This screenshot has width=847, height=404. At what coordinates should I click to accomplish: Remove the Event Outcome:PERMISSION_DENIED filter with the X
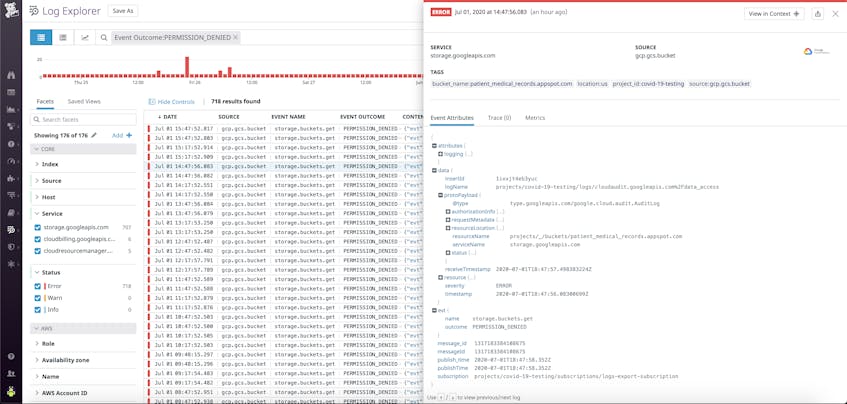(236, 38)
